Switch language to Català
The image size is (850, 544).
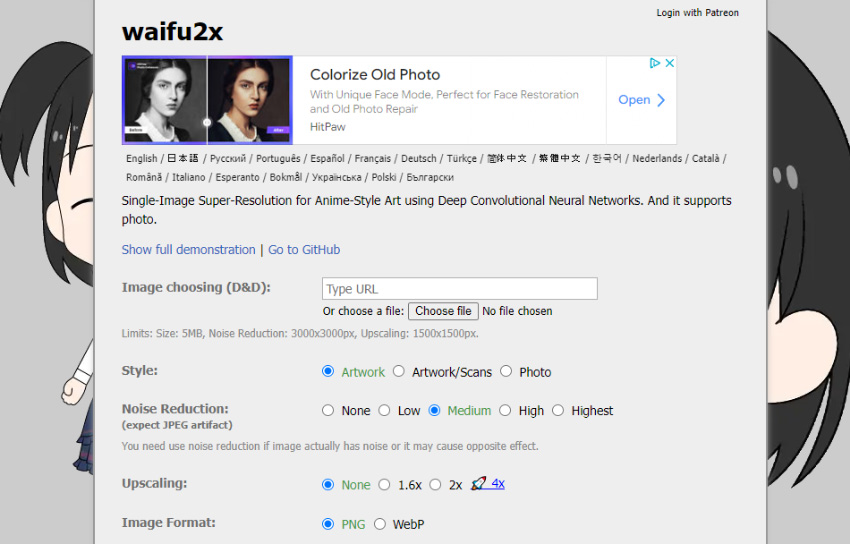tap(706, 159)
